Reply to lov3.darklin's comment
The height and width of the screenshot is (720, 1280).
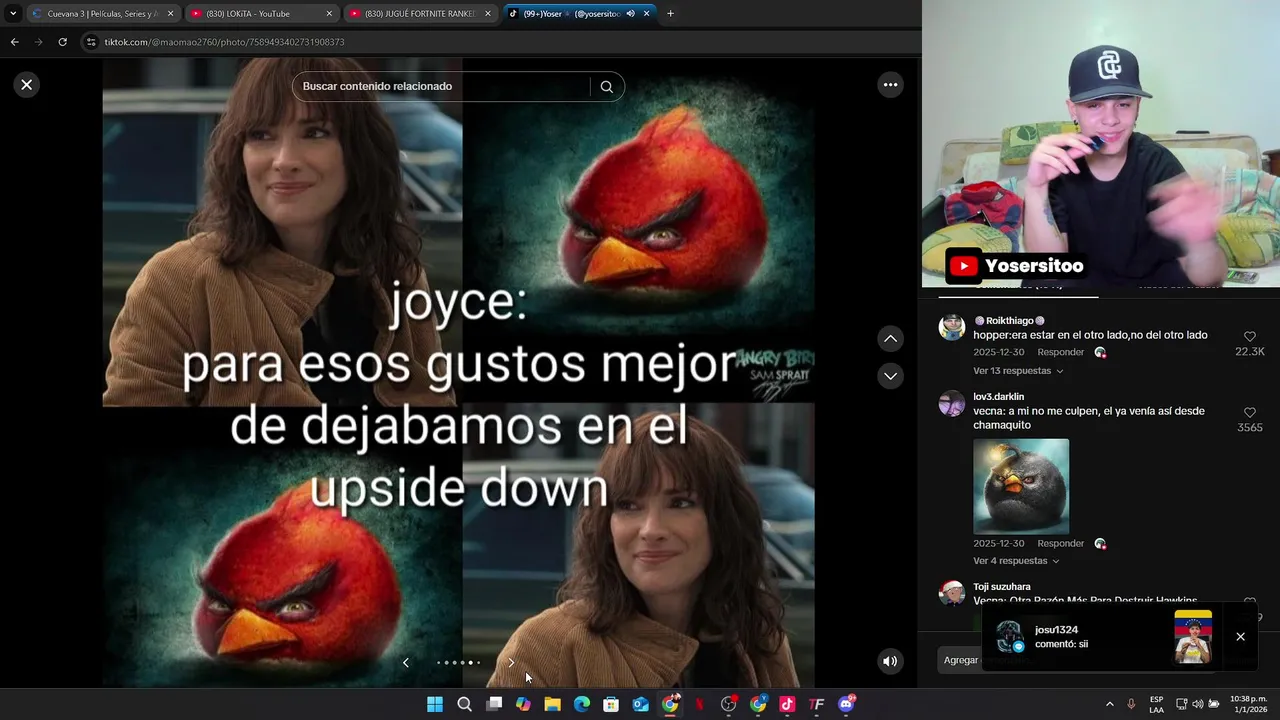click(x=1060, y=543)
